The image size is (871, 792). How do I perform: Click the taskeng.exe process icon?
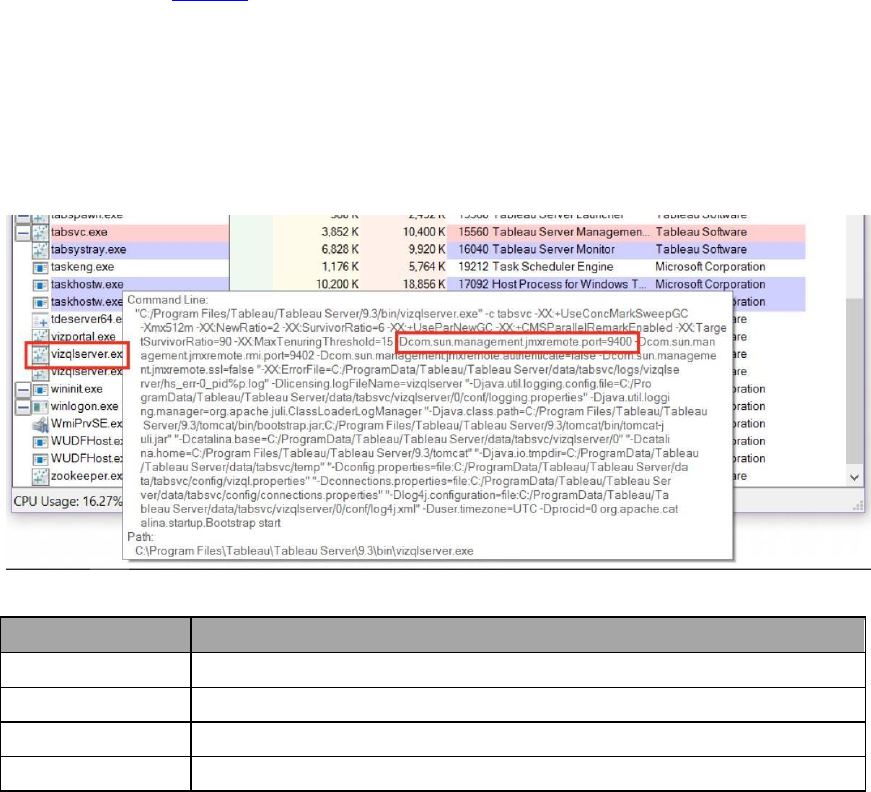40,267
